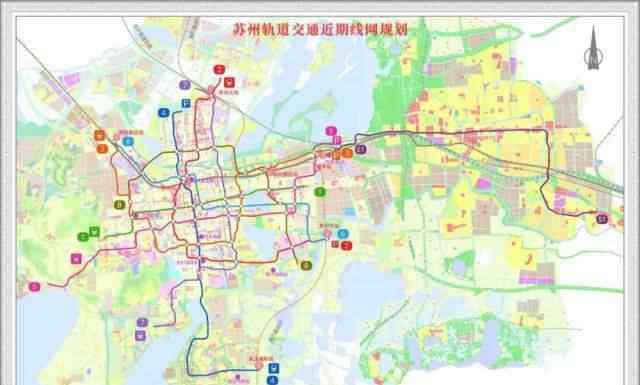Screen dimensions: 640x385
Task: Select the green circle marker east of downtown grid
Action: (320, 191)
